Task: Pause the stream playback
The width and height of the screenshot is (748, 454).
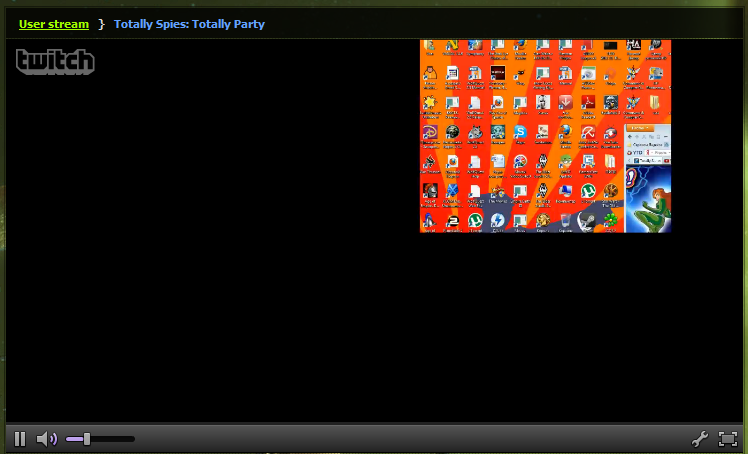Action: [20, 439]
